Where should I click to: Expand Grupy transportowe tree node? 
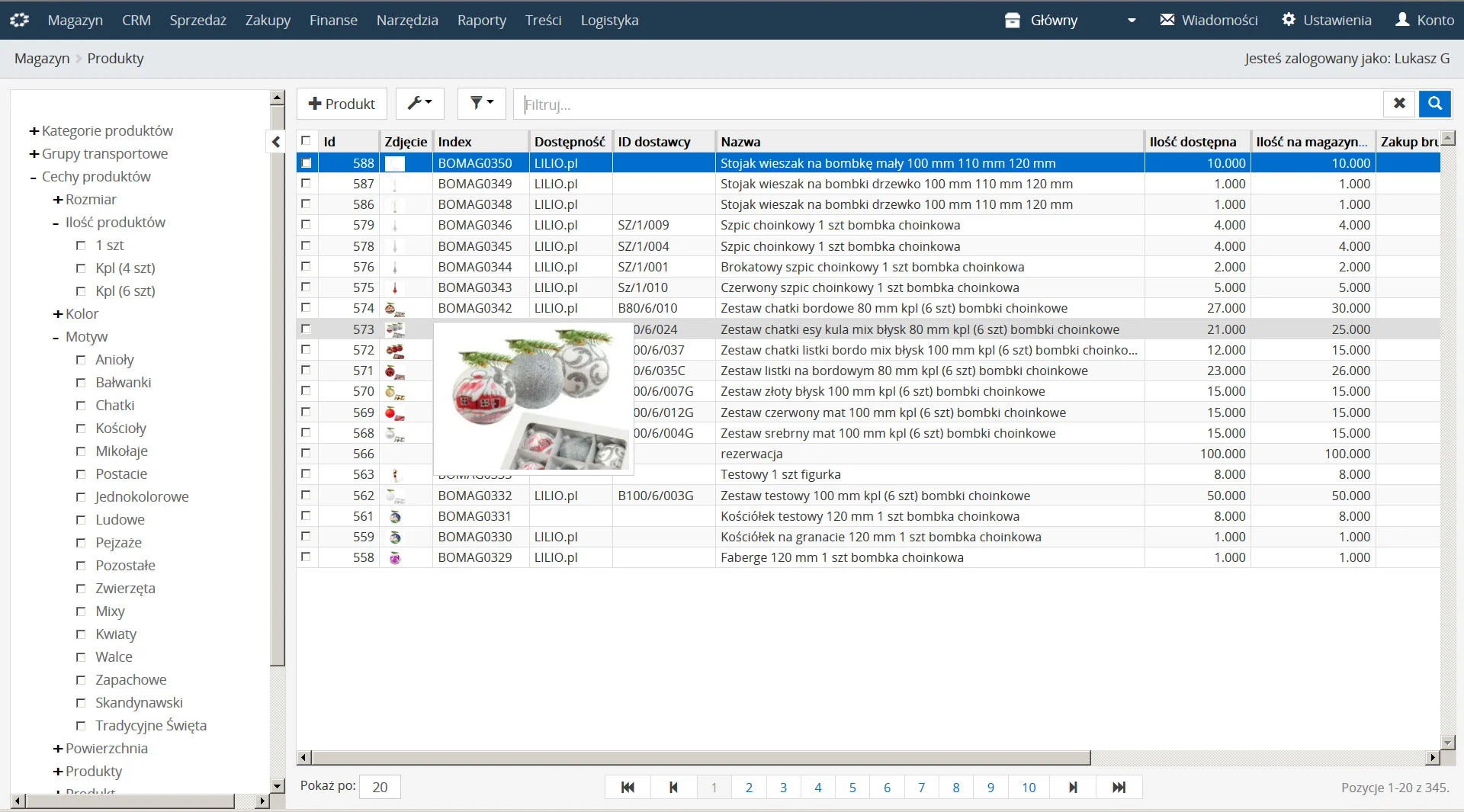[34, 154]
